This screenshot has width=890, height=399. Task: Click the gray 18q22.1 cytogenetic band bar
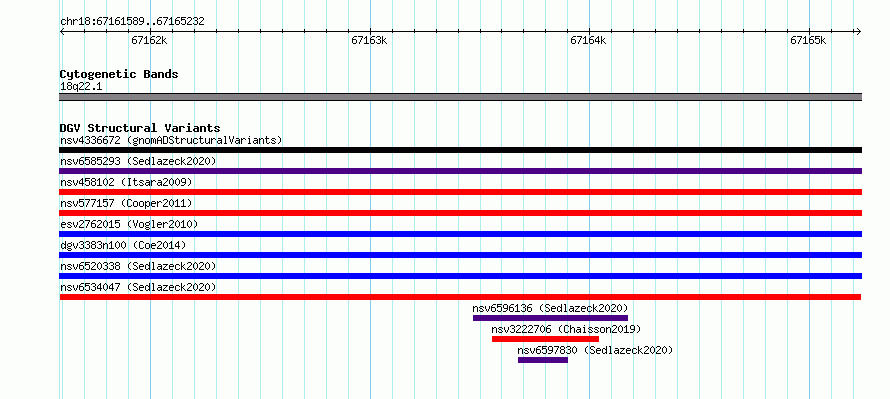pos(460,97)
